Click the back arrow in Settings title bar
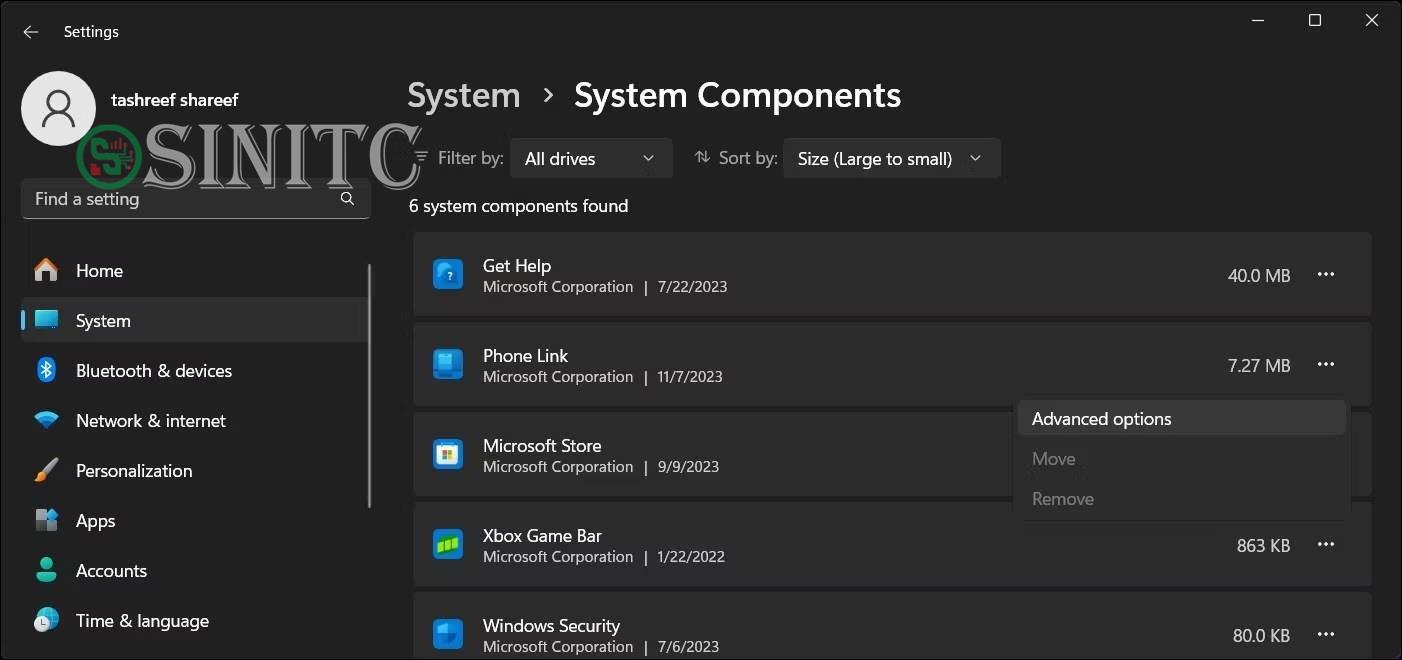 (x=31, y=32)
